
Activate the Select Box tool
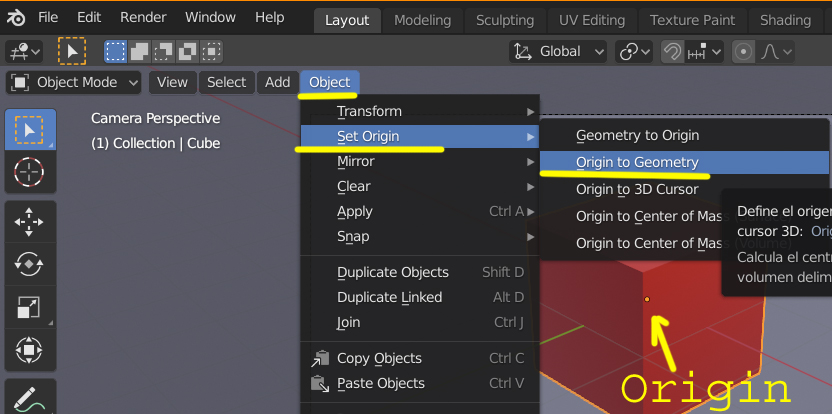[28, 129]
